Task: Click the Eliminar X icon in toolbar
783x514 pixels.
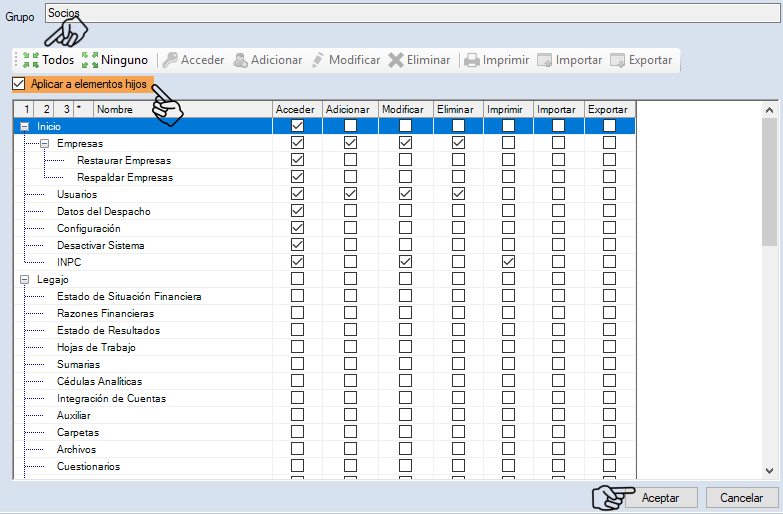Action: click(x=396, y=60)
